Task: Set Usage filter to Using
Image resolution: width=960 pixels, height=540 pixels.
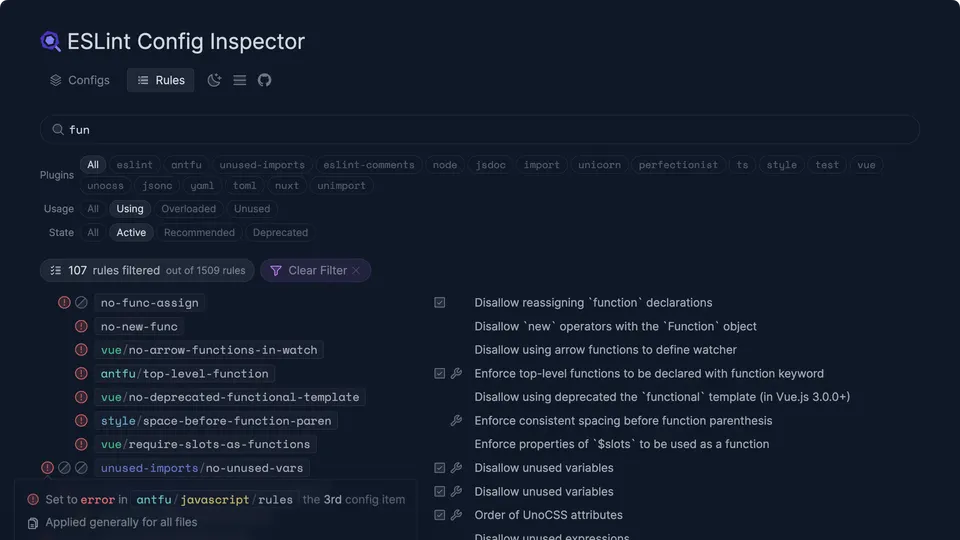Action: tap(130, 209)
